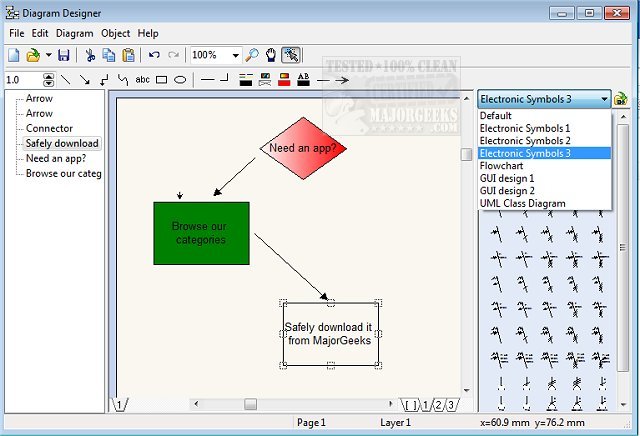The height and width of the screenshot is (436, 640).
Task: Click the gradient fill style icon
Action: tap(265, 80)
